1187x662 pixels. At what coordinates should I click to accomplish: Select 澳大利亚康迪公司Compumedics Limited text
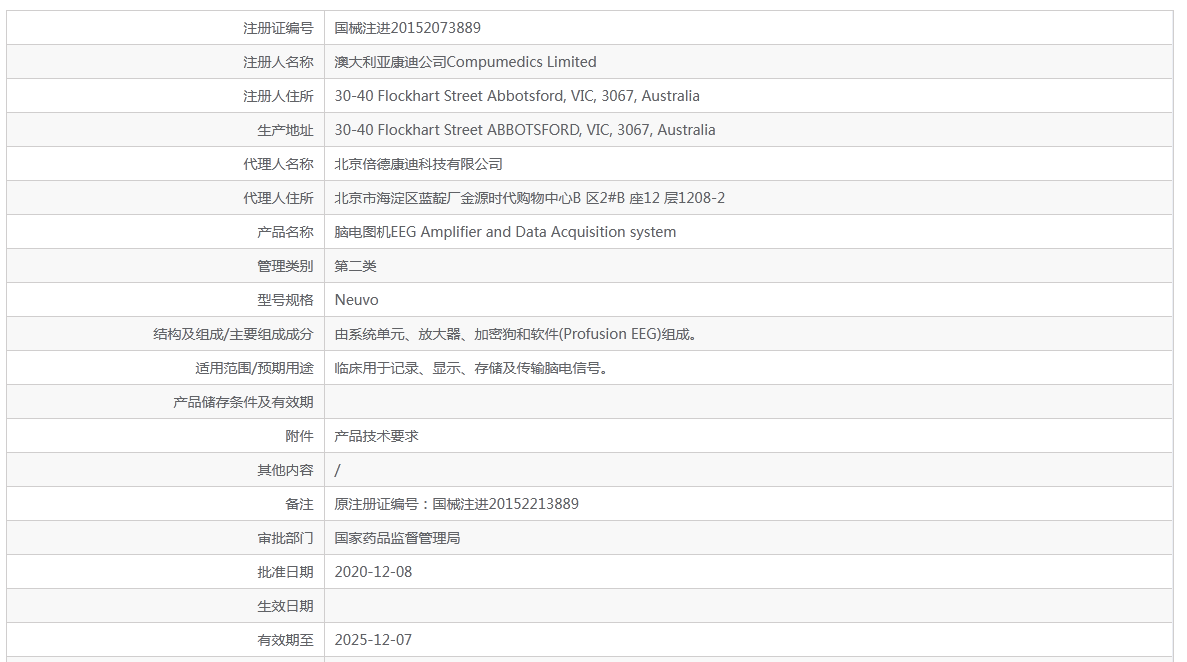click(x=465, y=62)
